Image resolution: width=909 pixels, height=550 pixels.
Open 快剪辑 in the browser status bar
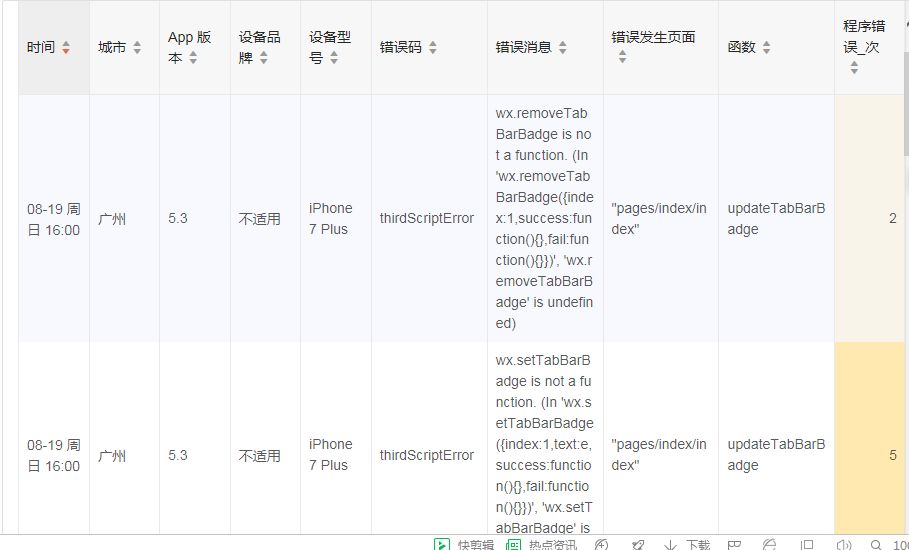(464, 544)
